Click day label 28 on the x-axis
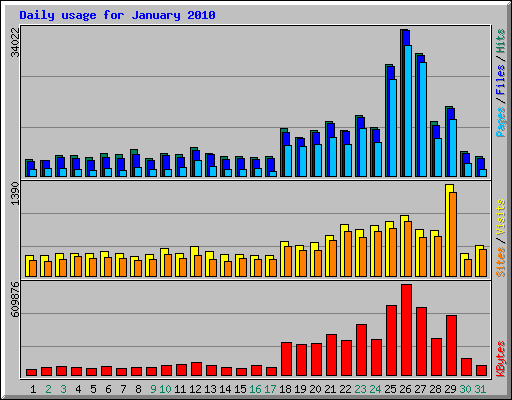512x400 pixels. click(435, 389)
